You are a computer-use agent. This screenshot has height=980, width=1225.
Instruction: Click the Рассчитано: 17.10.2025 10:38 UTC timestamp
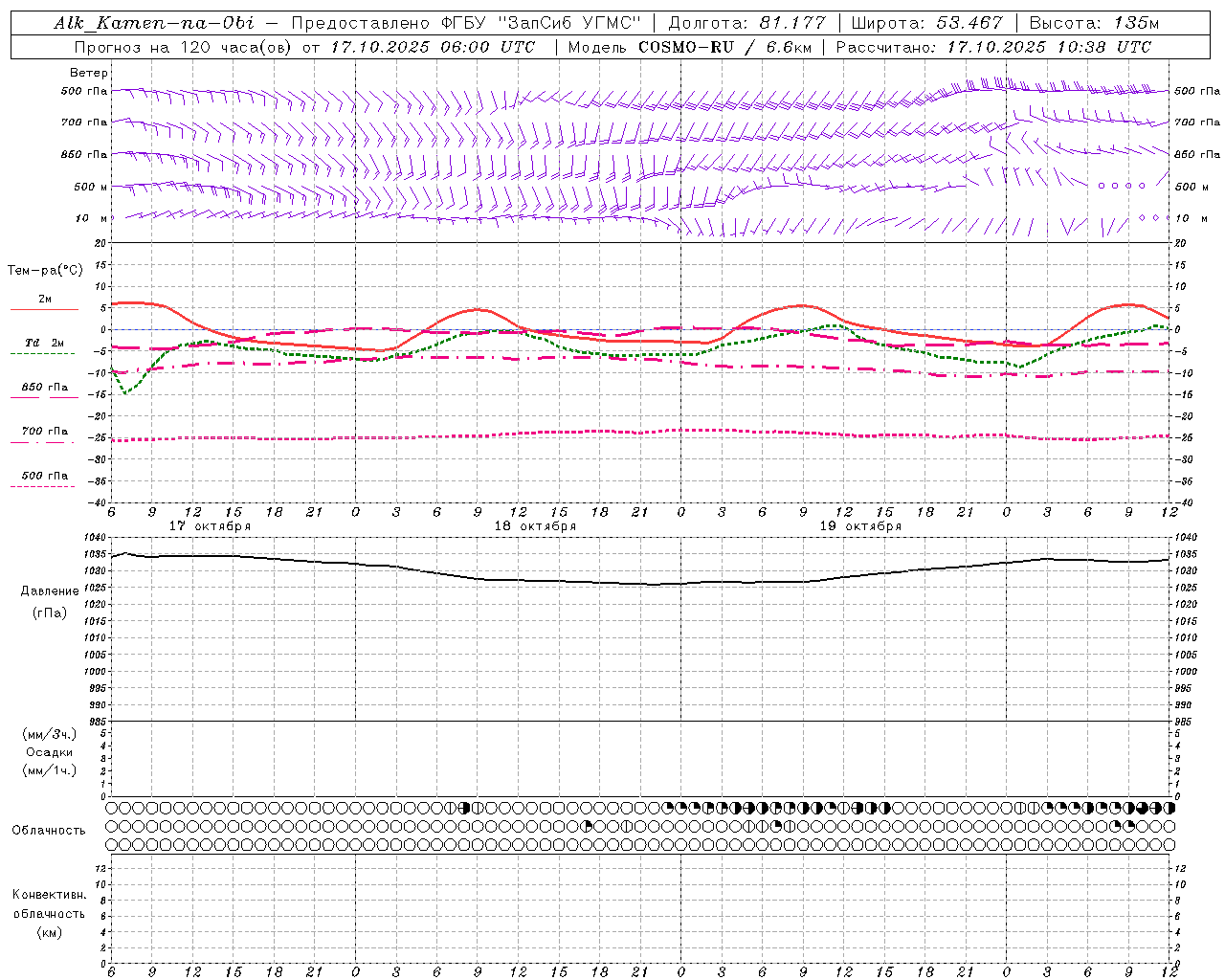point(993,47)
